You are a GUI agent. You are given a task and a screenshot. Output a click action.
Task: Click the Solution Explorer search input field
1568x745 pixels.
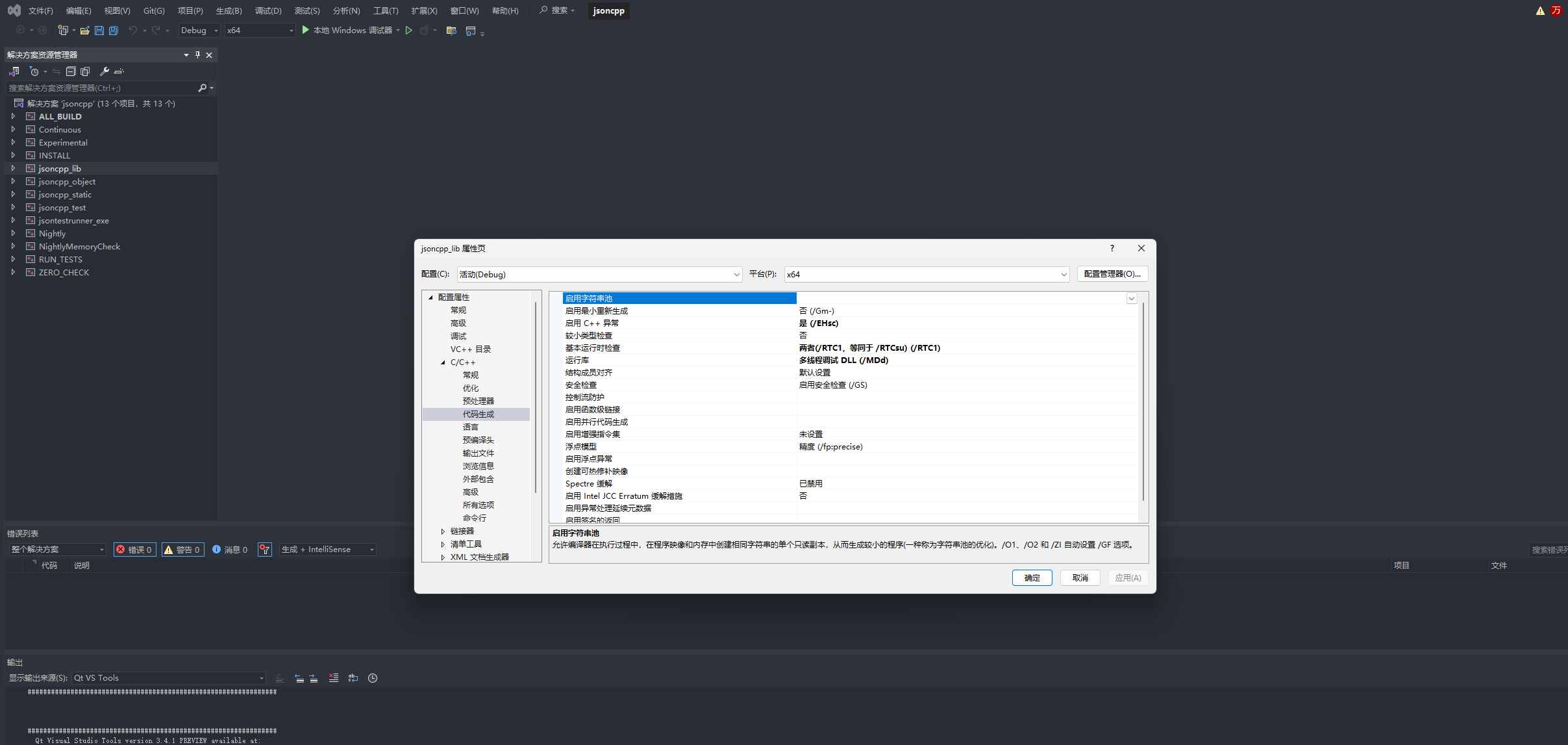click(x=97, y=88)
